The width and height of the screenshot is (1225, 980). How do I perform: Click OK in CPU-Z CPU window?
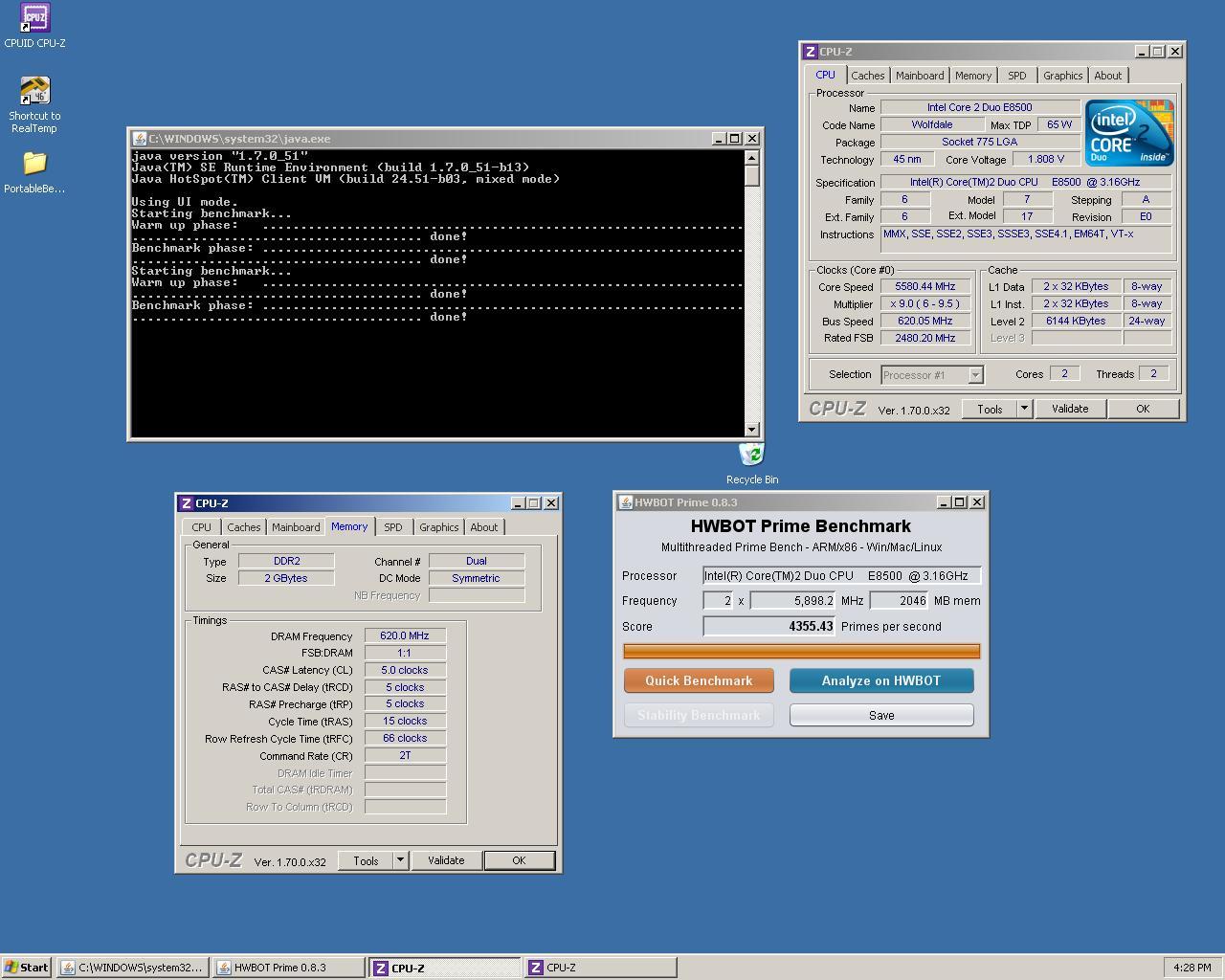coord(1143,409)
